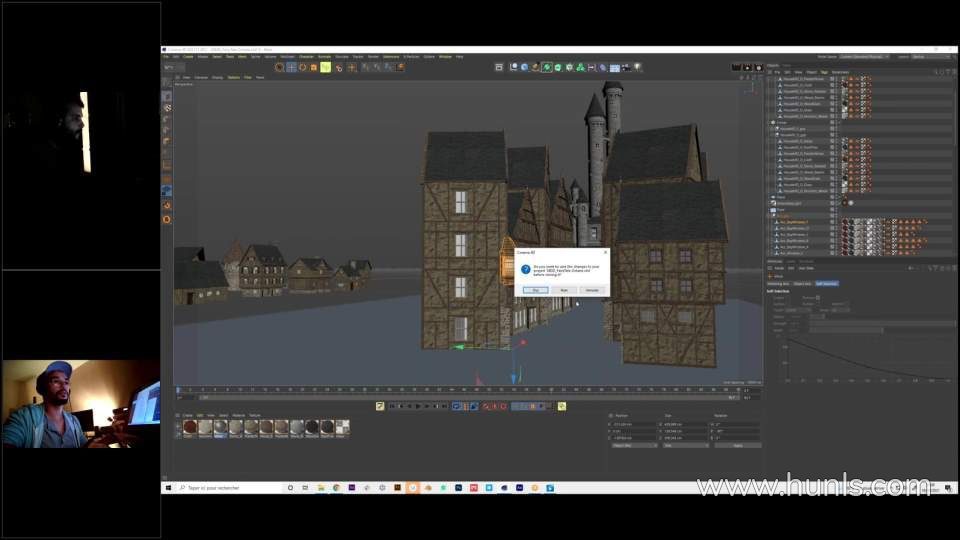Click Non in the save dialog

tap(564, 290)
